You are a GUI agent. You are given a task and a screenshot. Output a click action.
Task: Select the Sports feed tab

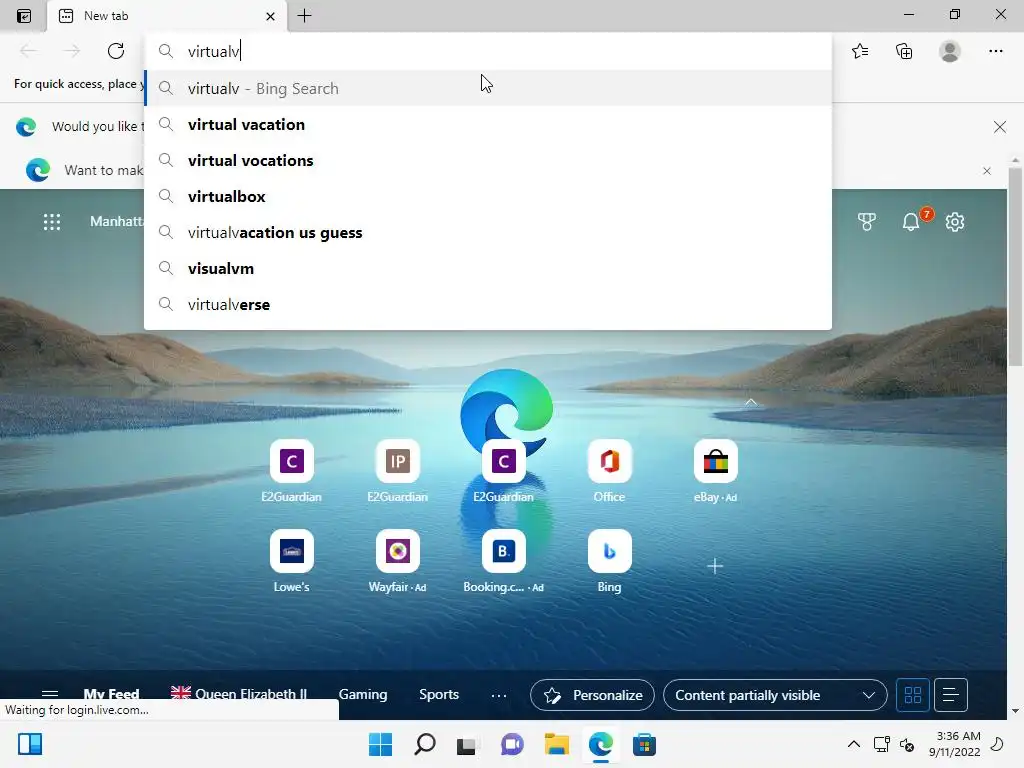(x=439, y=694)
